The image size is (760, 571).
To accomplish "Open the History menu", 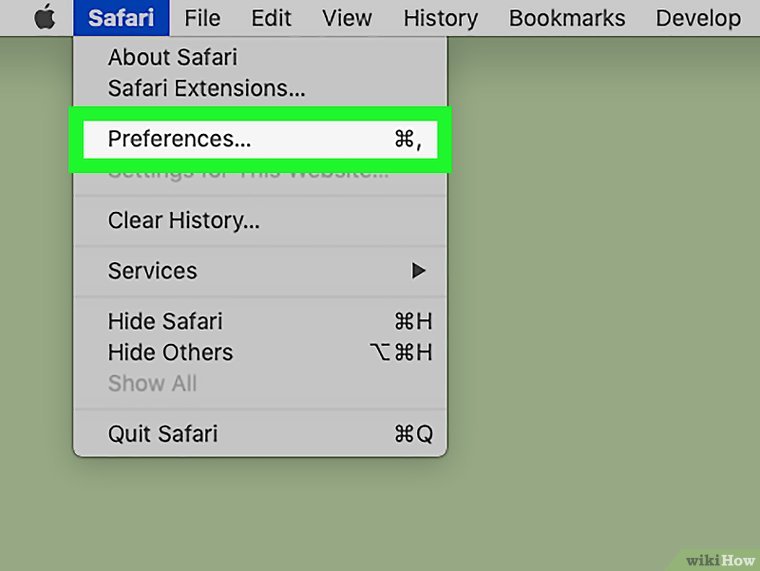I will click(x=440, y=18).
